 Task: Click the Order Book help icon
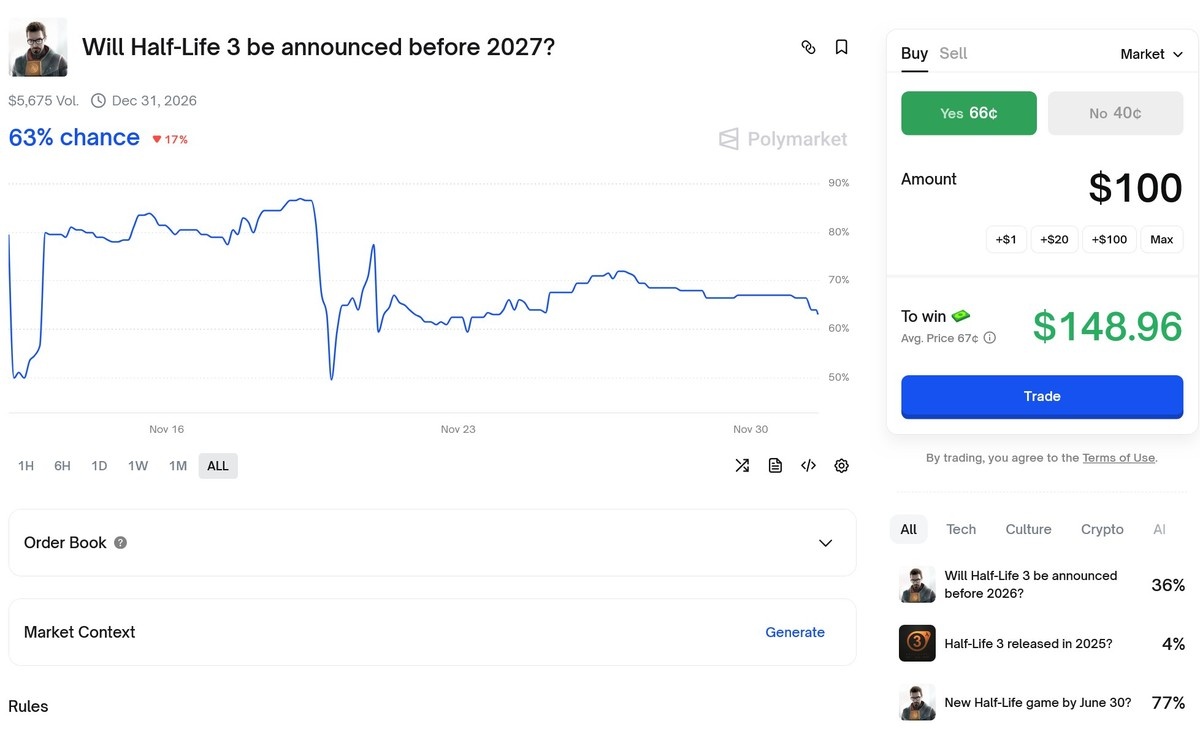click(x=120, y=543)
